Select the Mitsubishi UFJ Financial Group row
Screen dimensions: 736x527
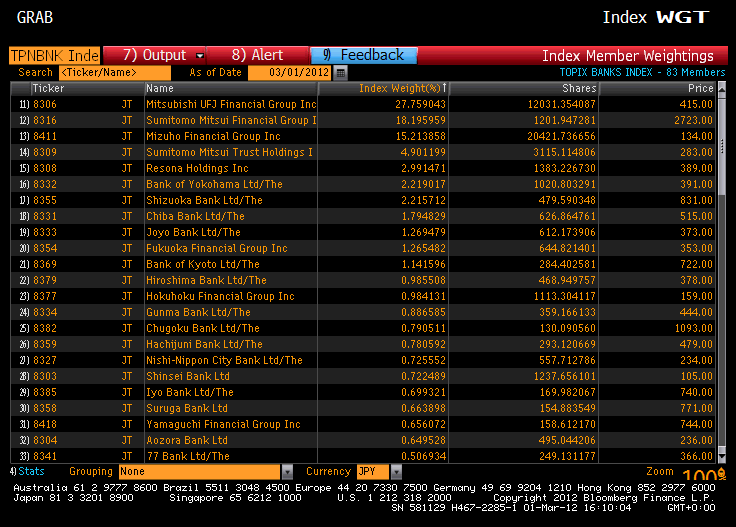231,104
